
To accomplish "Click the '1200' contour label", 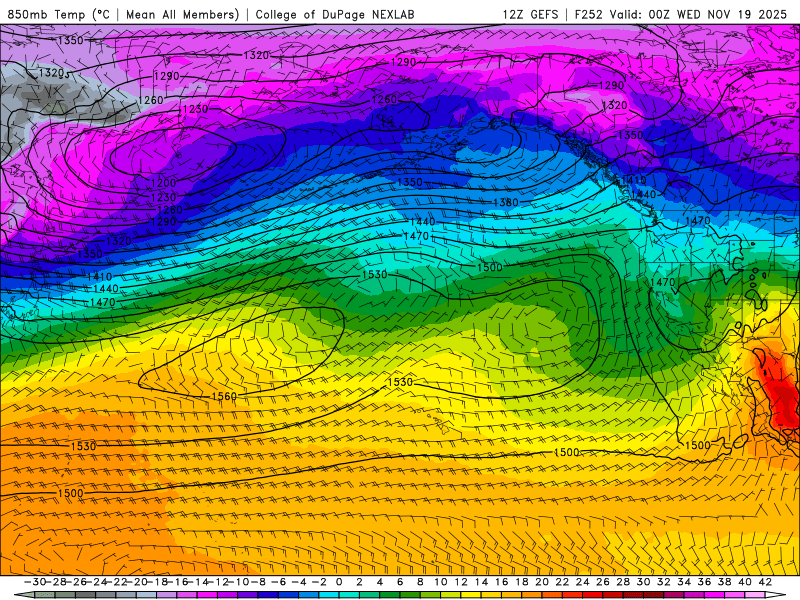I will click(164, 183).
